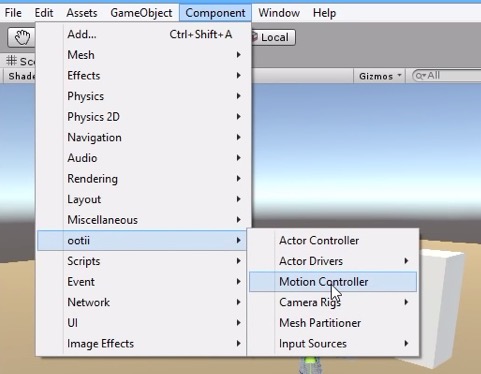
Task: Expand the Actor Drivers submenu
Action: [333, 261]
